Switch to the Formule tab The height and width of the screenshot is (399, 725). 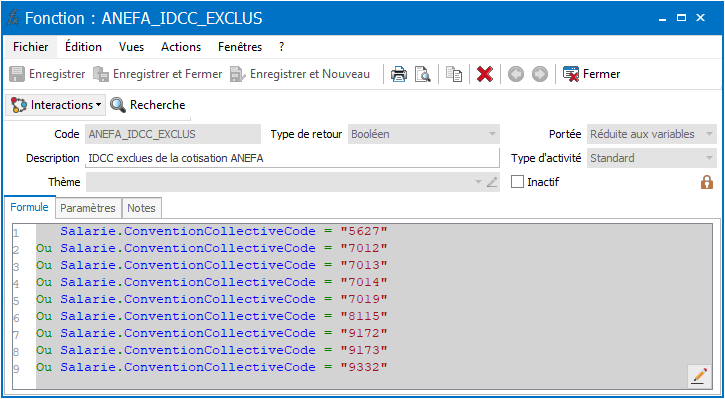tap(30, 207)
